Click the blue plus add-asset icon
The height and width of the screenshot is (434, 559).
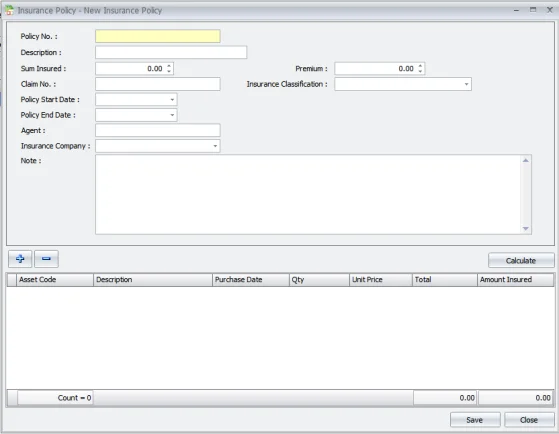coord(20,259)
